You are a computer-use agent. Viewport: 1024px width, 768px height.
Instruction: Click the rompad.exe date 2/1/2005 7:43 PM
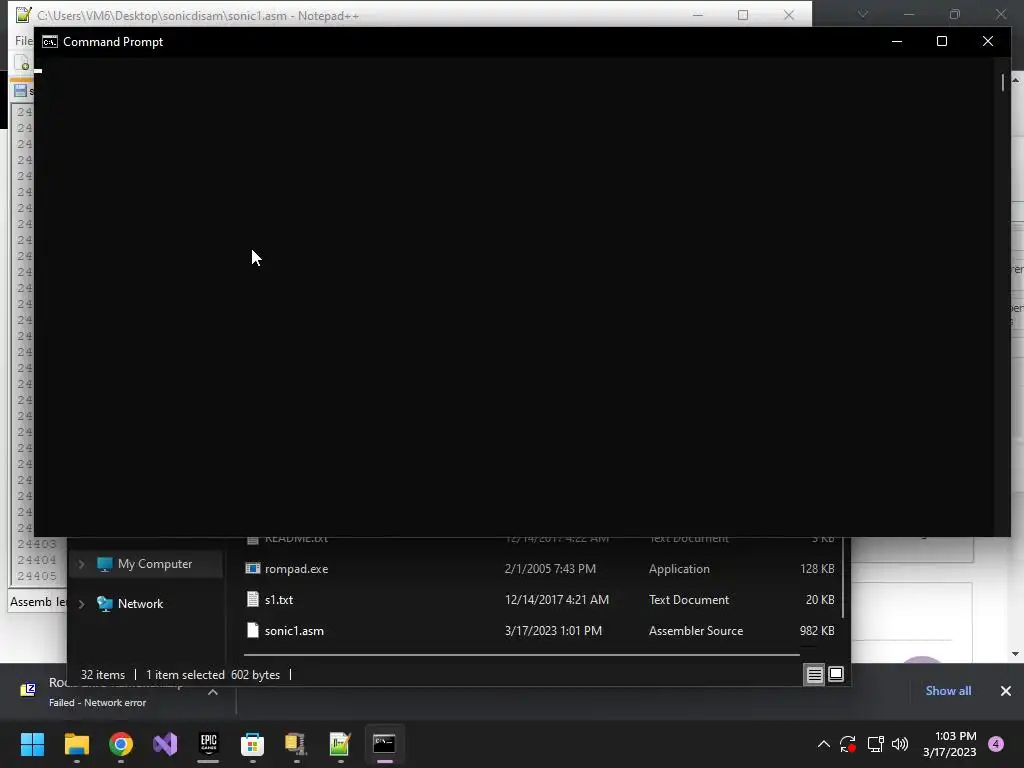pos(550,569)
